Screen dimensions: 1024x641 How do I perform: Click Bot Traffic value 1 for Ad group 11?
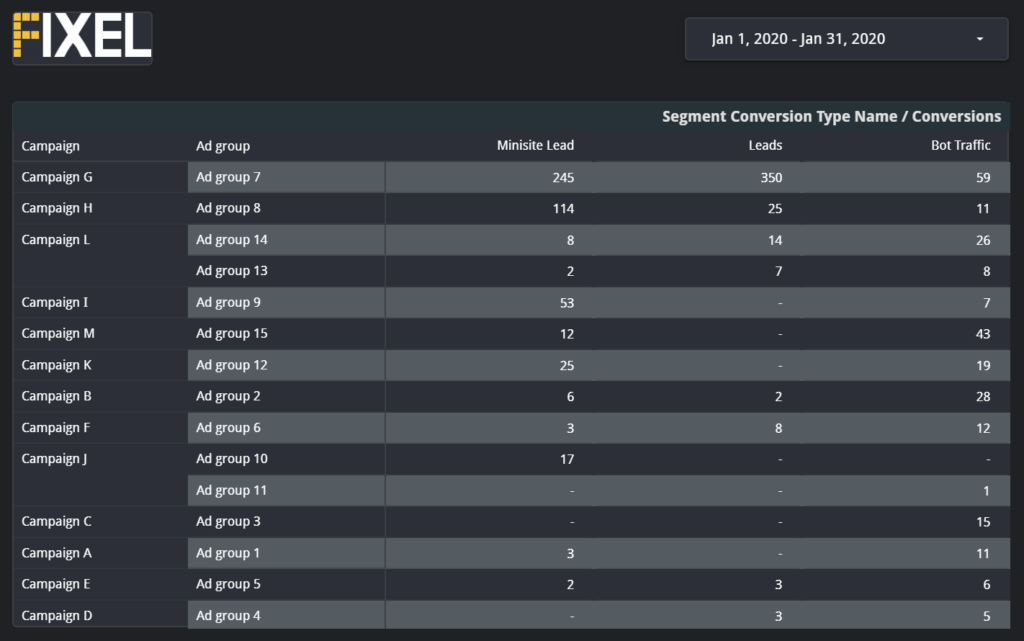pyautogui.click(x=986, y=491)
